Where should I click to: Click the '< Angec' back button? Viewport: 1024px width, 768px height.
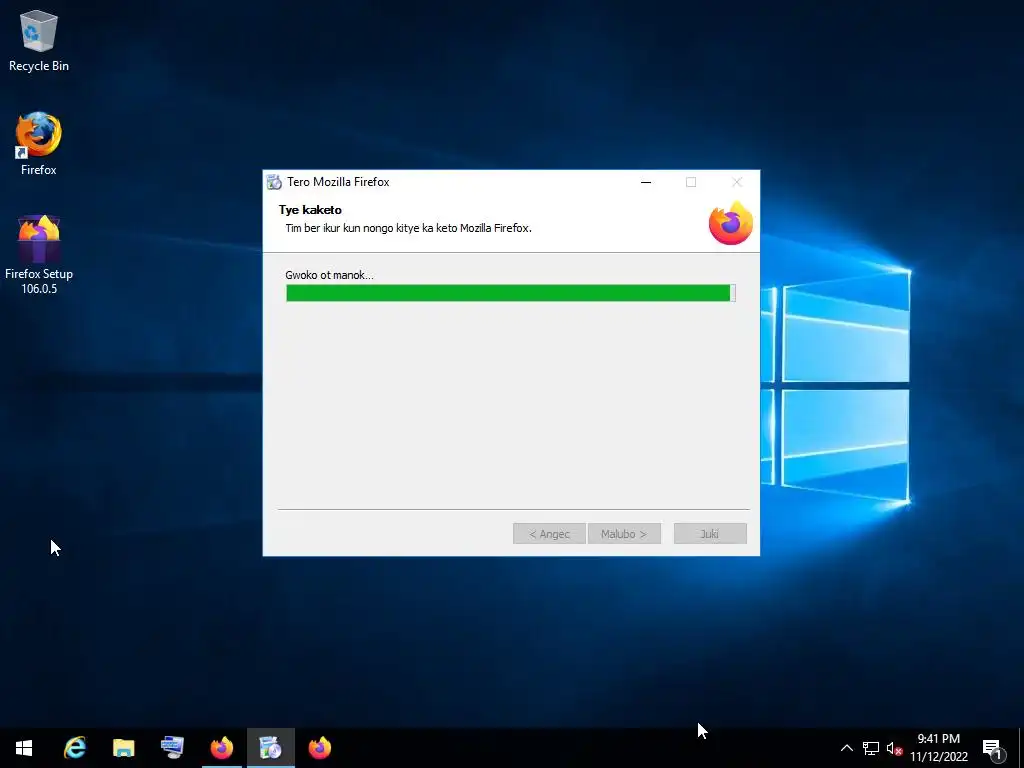tap(549, 534)
